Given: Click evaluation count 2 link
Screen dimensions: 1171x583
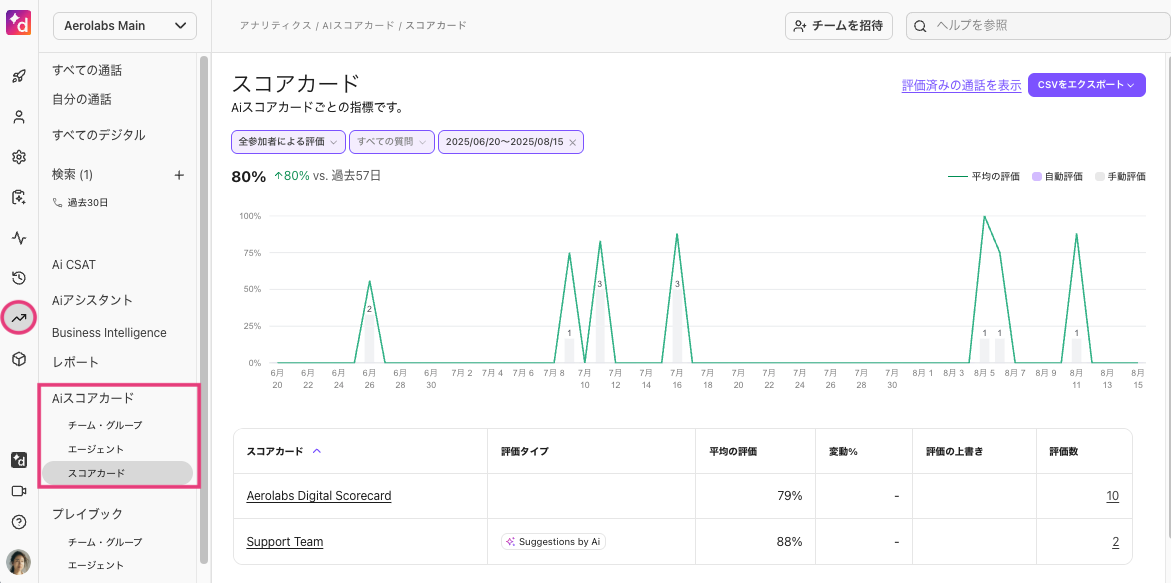Looking at the screenshot, I should [1116, 542].
